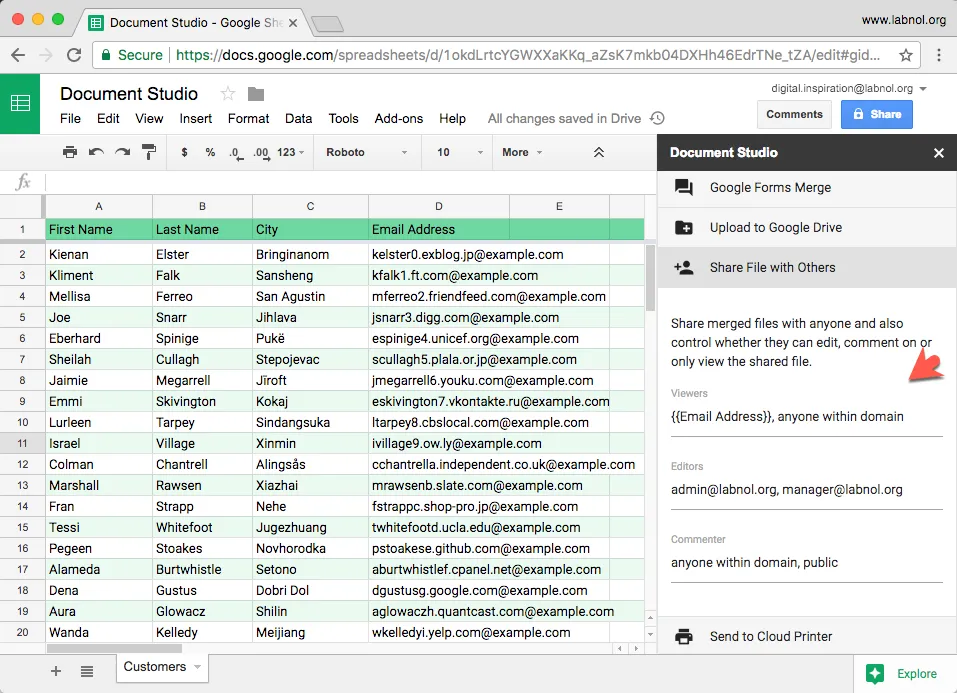Click the print icon in toolbar
This screenshot has height=693, width=957.
coord(70,152)
